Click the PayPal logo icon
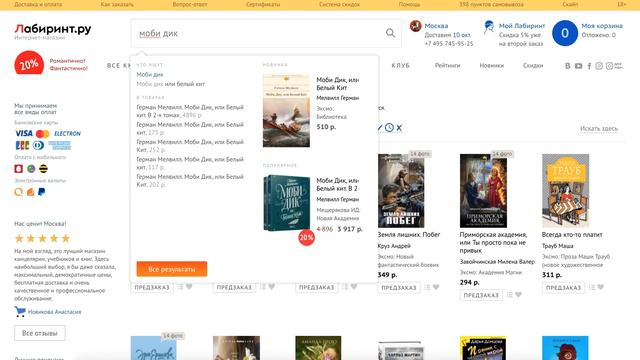 tap(42, 192)
